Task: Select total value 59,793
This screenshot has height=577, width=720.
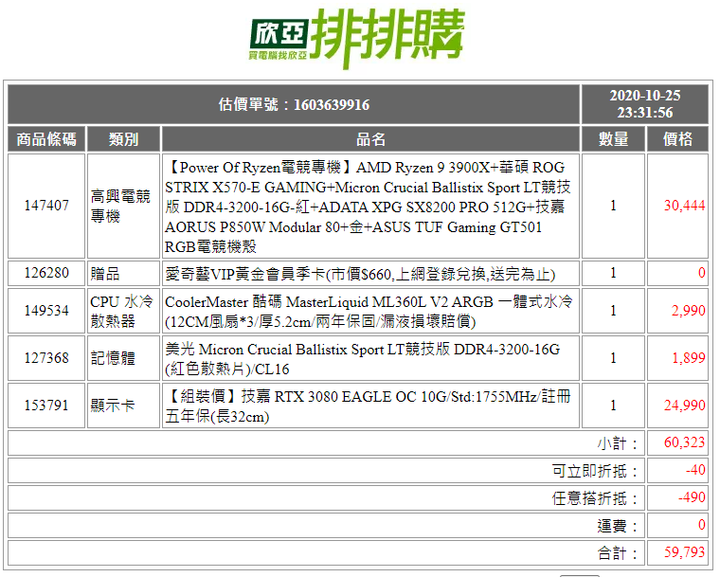Action: (684, 552)
